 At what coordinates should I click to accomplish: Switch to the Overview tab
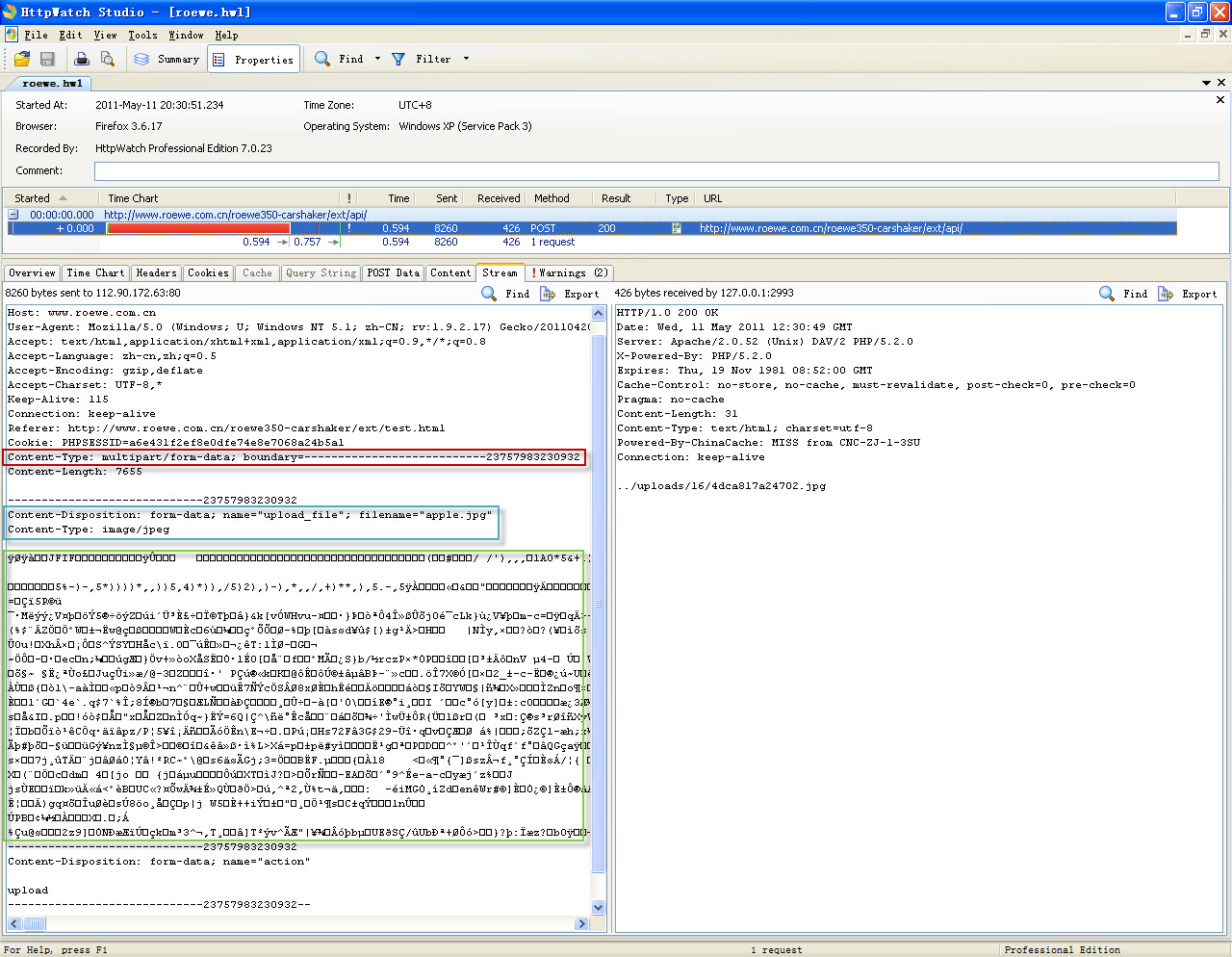tap(32, 273)
